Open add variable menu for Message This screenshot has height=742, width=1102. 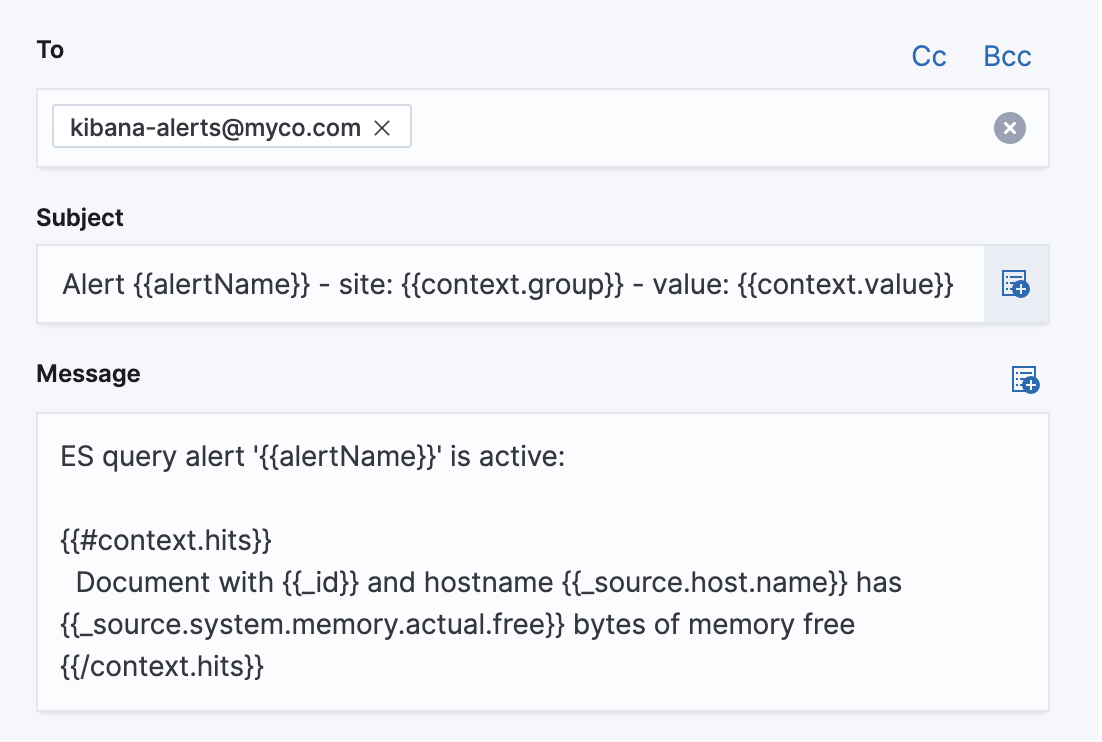click(1025, 380)
